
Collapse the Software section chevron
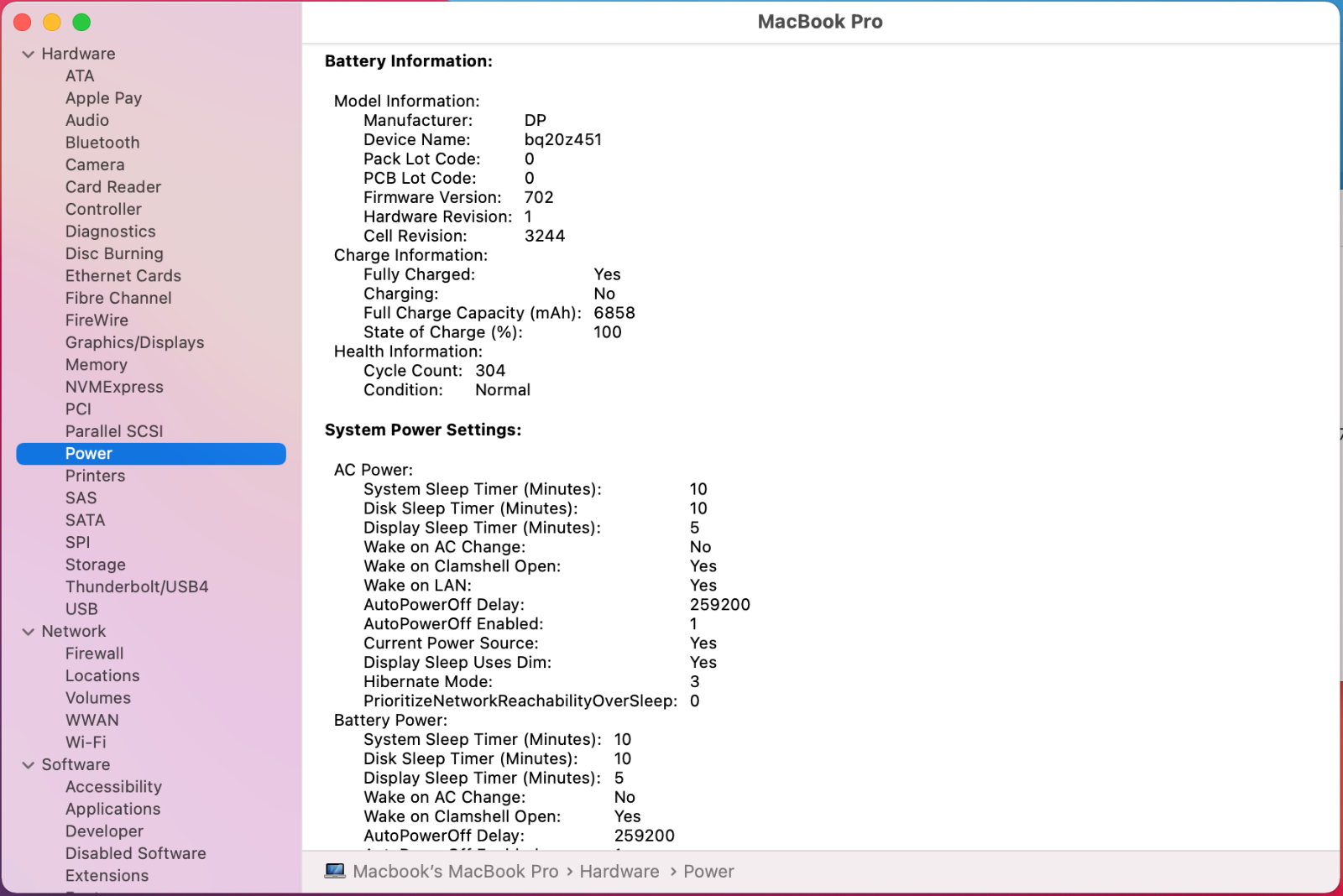(x=28, y=765)
